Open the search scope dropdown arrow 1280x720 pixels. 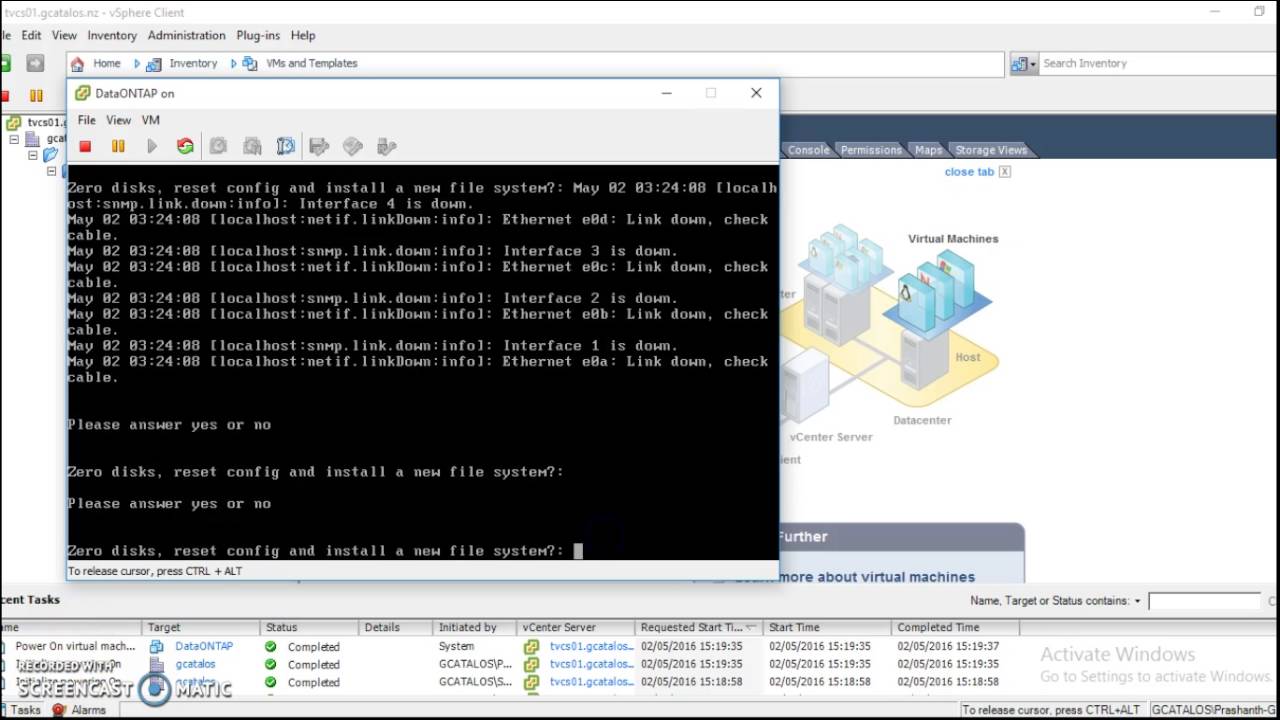pos(1033,64)
